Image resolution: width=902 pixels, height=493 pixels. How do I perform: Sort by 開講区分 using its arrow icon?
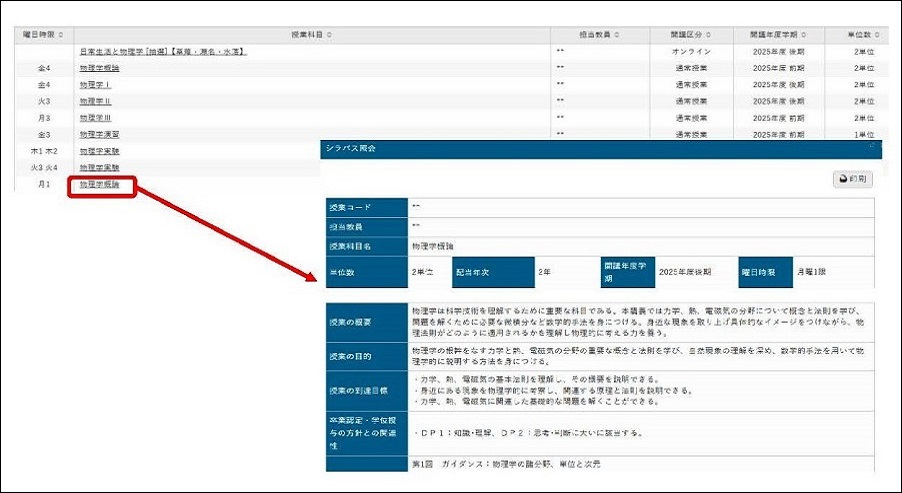pos(707,35)
